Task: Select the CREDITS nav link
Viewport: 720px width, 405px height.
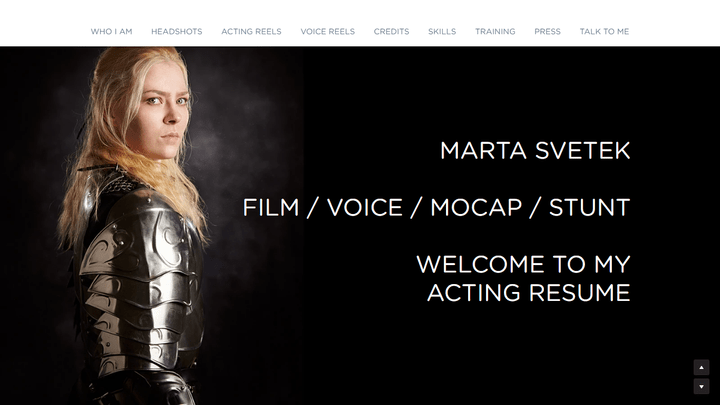Action: [x=391, y=32]
